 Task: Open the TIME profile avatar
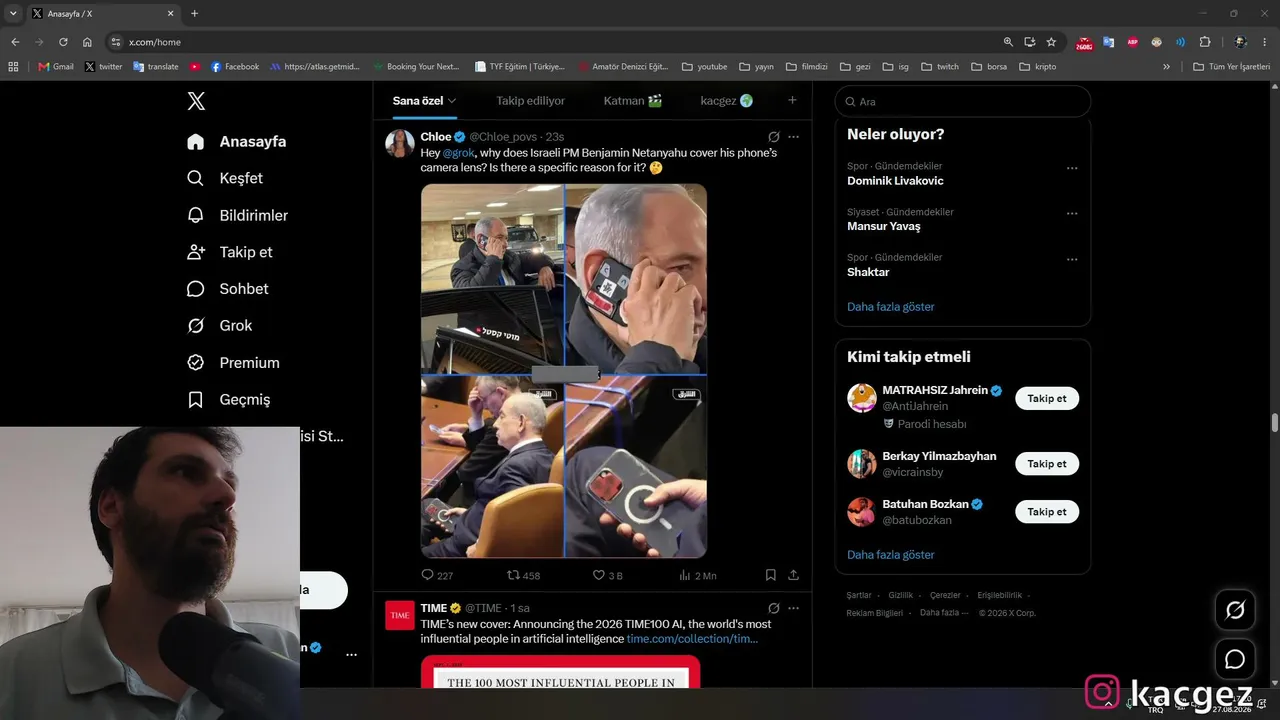coord(400,615)
